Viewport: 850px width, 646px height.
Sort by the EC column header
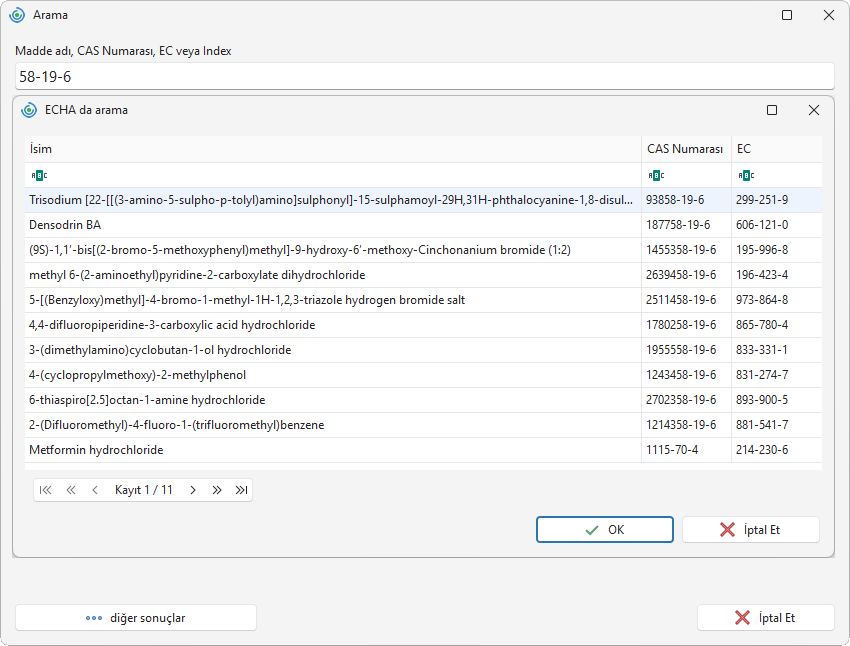[x=777, y=149]
